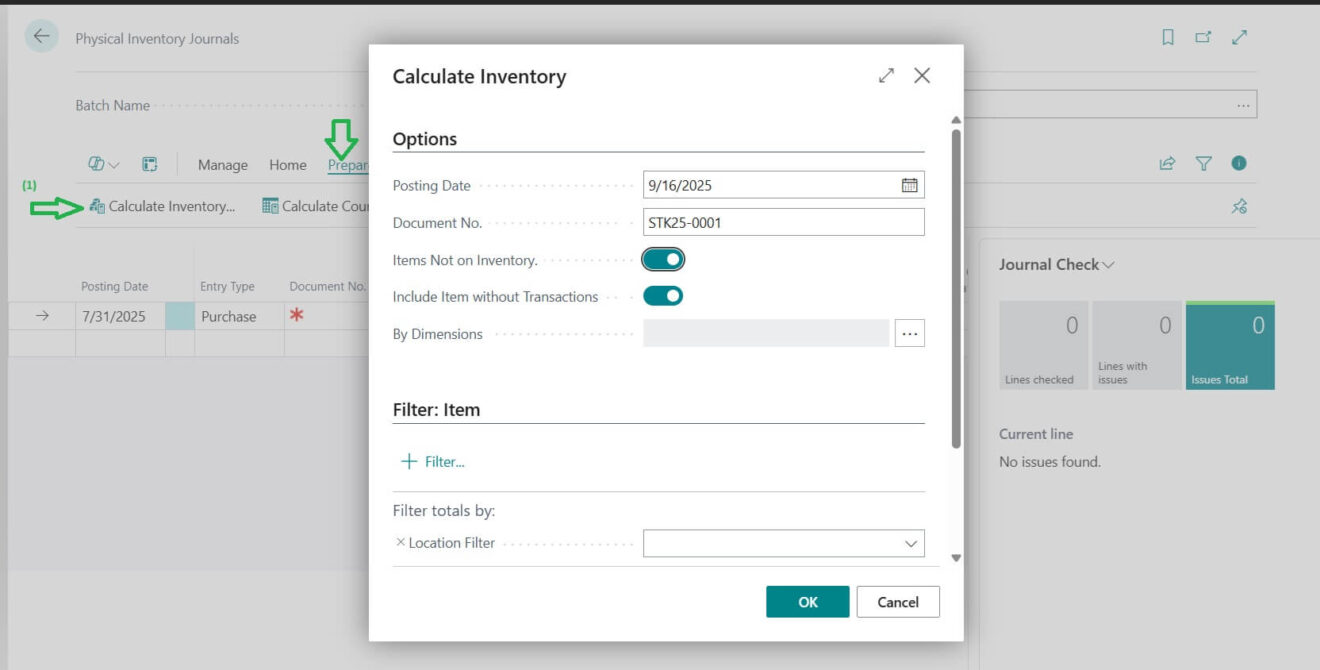Click the OK button in Calculate Inventory
The height and width of the screenshot is (670, 1320).
(807, 601)
